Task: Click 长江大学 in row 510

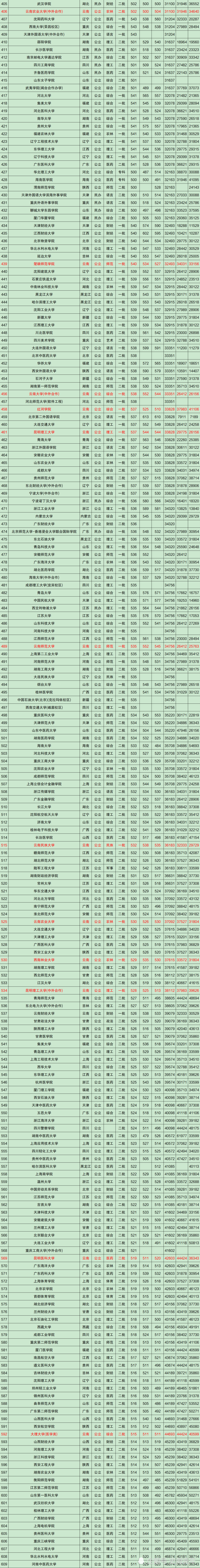Action: (x=44, y=806)
